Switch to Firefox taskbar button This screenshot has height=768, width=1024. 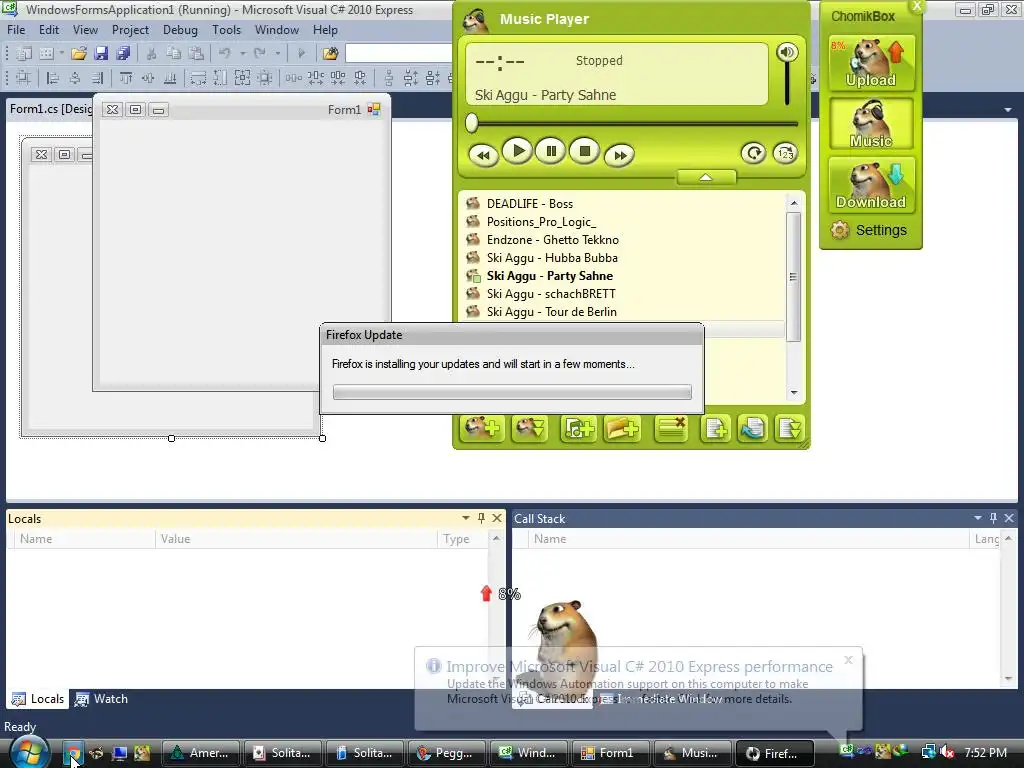(x=775, y=753)
